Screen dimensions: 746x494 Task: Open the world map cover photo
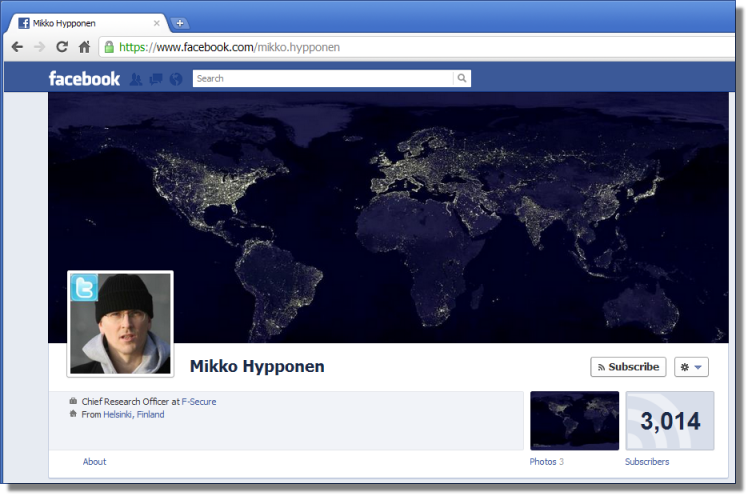click(x=388, y=217)
